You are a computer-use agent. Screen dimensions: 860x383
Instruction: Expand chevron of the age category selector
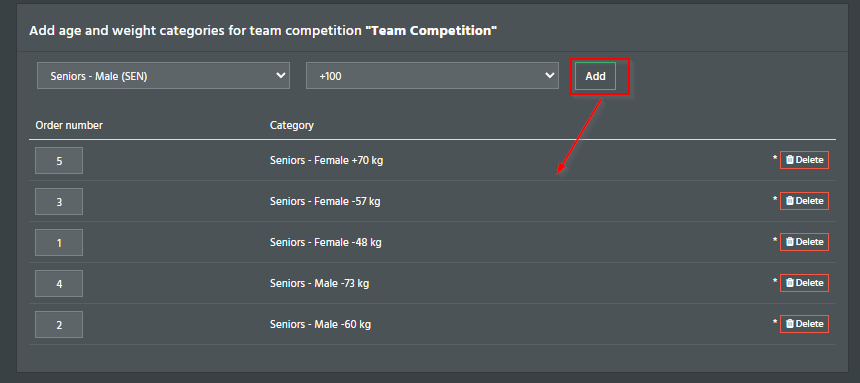[281, 75]
